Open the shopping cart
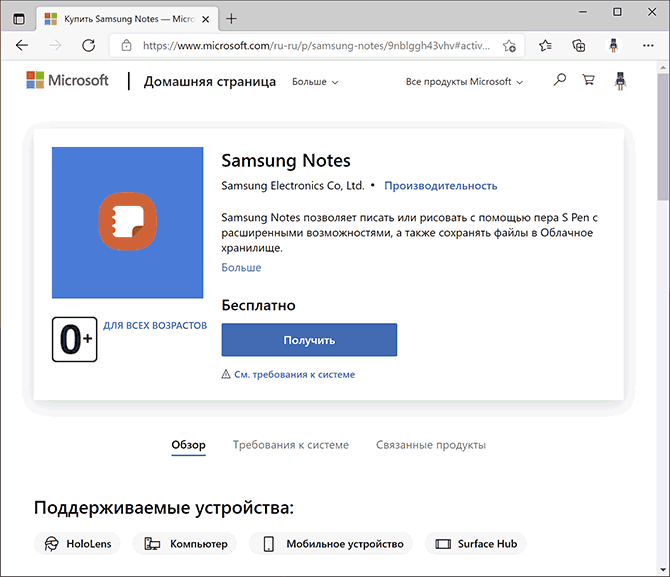Image resolution: width=670 pixels, height=577 pixels. click(x=588, y=80)
